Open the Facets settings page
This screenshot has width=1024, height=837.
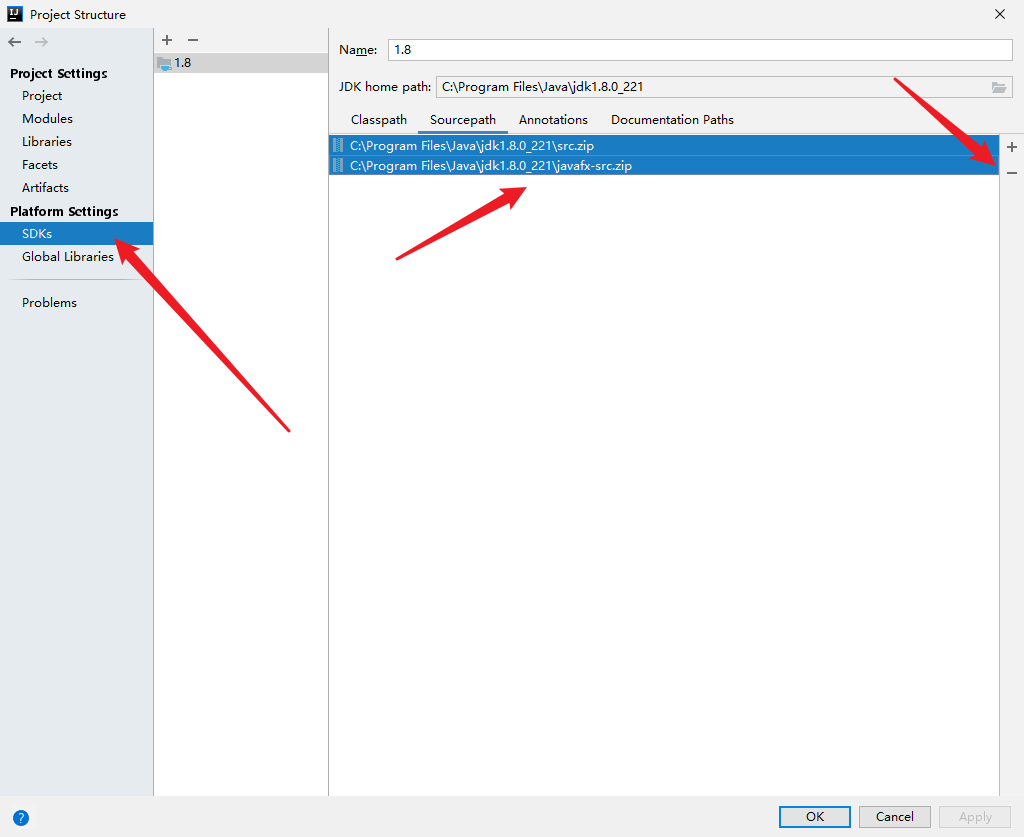[40, 165]
